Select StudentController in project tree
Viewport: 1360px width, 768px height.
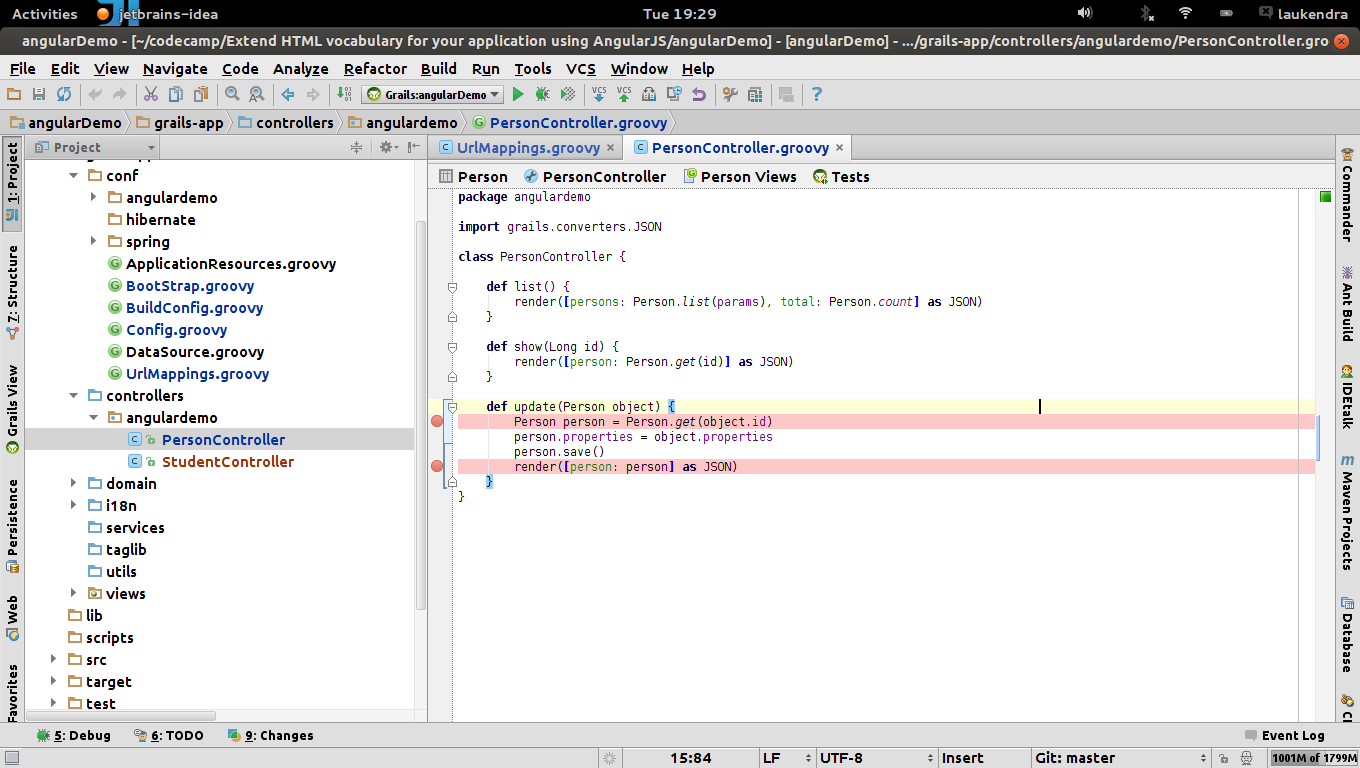click(x=227, y=461)
